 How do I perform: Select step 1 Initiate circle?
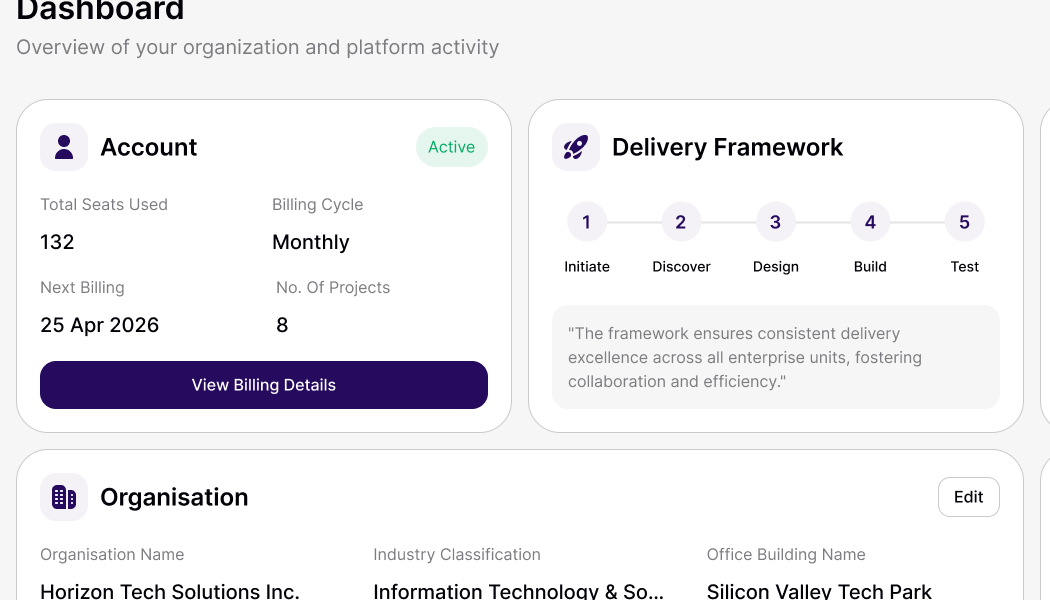click(x=587, y=222)
